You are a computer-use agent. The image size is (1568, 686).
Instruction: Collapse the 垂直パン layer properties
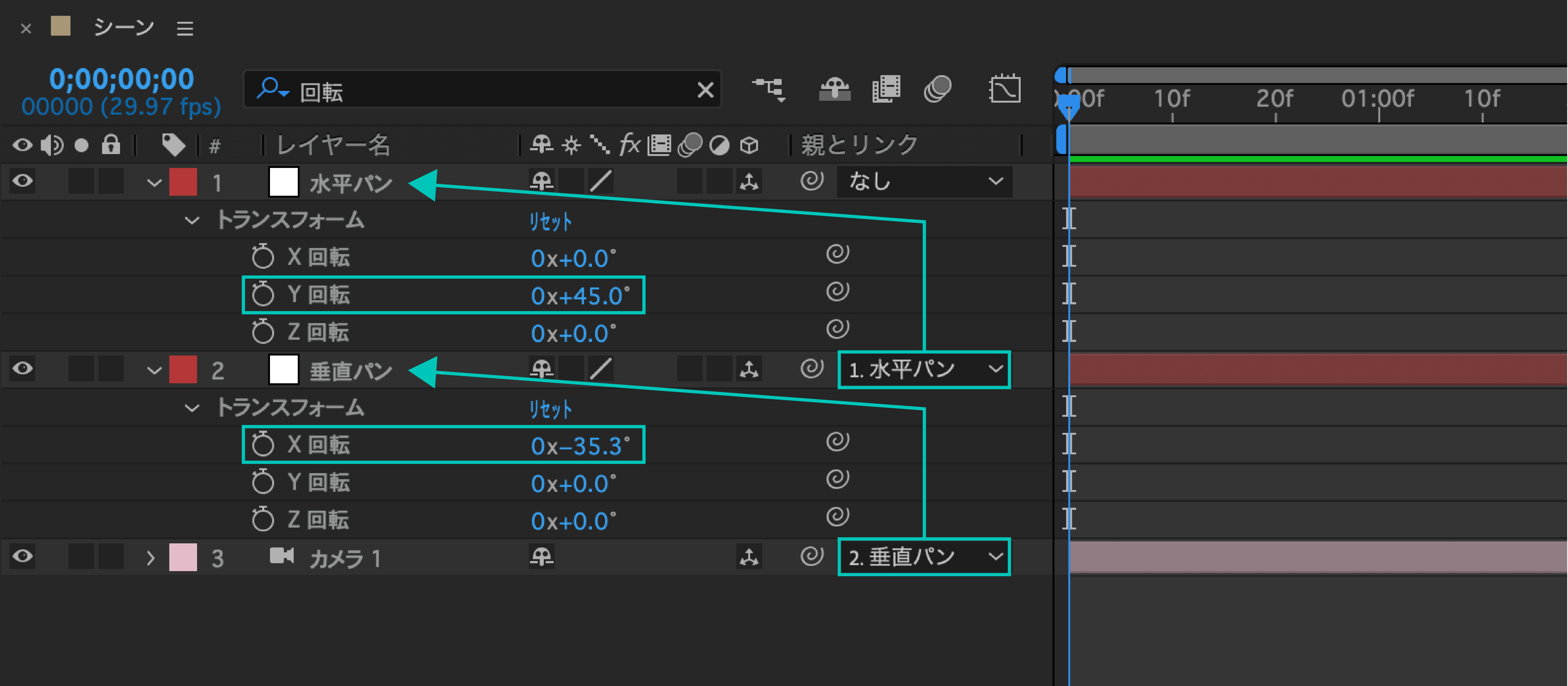154,370
